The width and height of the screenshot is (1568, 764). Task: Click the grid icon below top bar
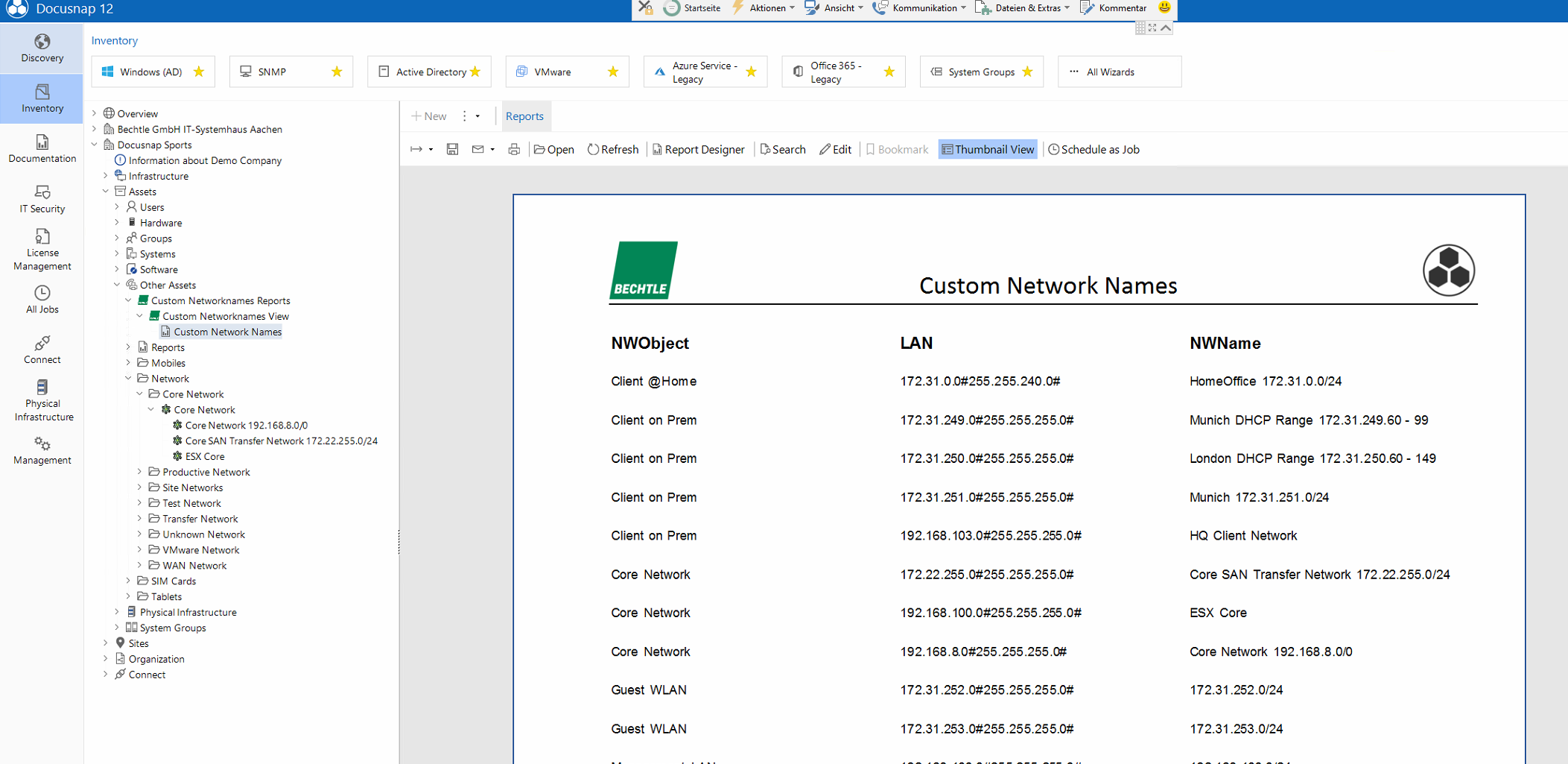point(1140,28)
